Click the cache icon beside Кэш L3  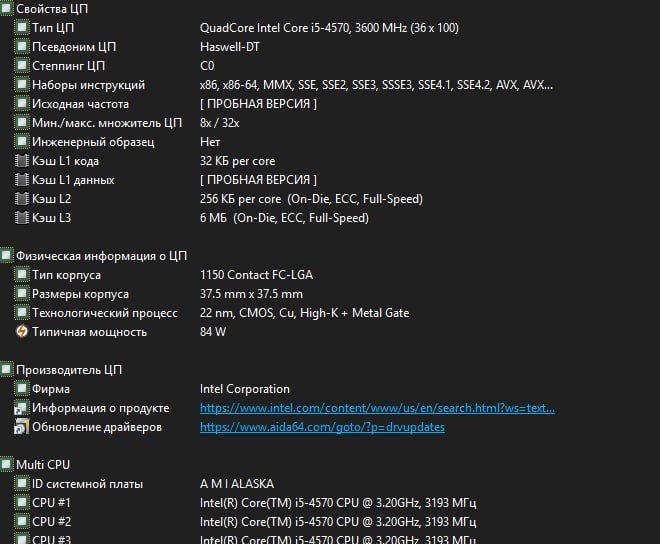(22, 218)
